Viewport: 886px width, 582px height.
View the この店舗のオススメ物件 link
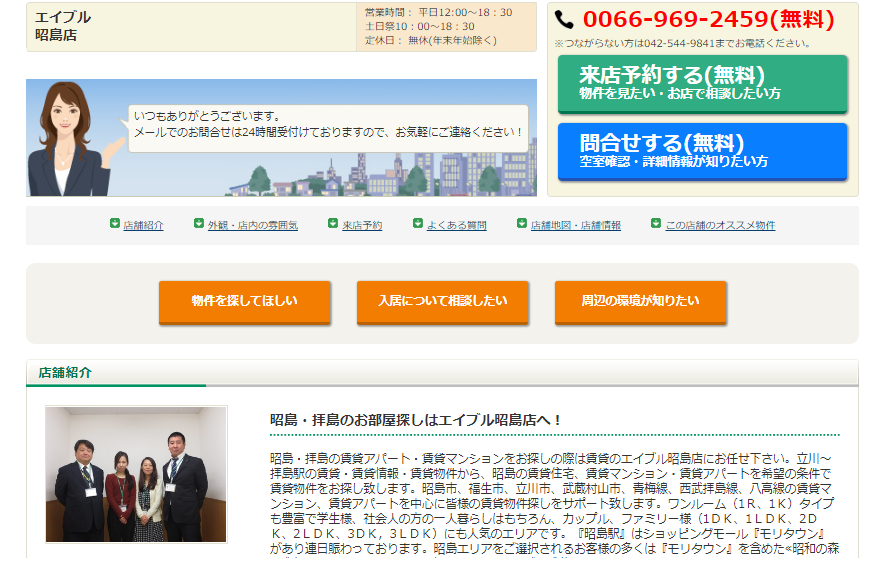coord(720,226)
